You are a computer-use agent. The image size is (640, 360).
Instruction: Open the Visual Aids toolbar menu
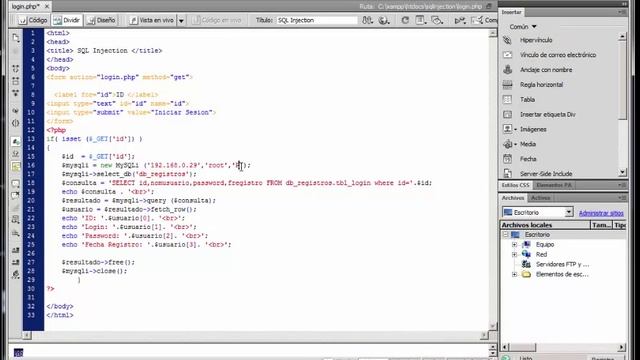click(x=437, y=20)
